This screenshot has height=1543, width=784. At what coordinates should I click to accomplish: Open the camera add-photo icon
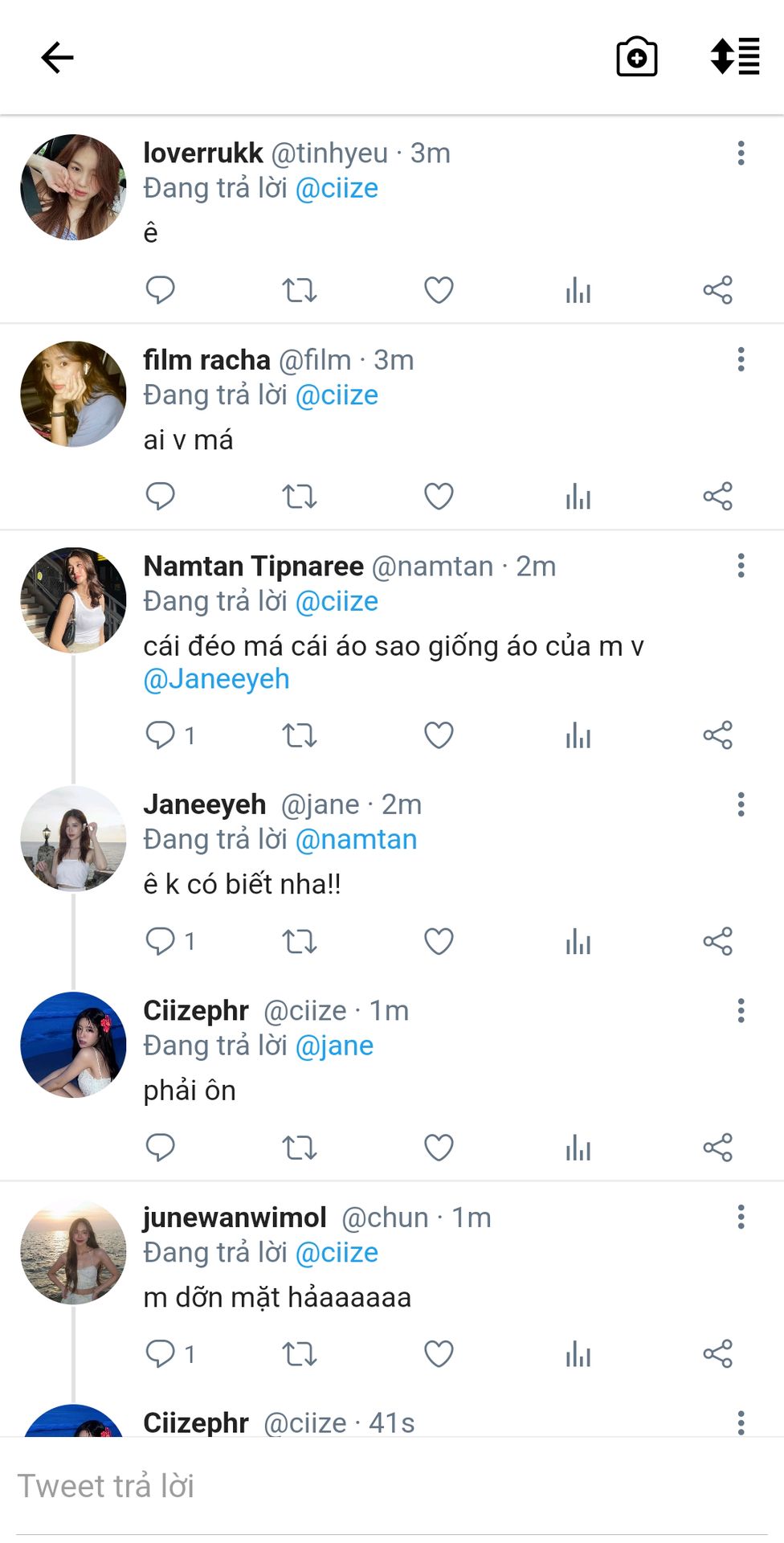[x=636, y=57]
